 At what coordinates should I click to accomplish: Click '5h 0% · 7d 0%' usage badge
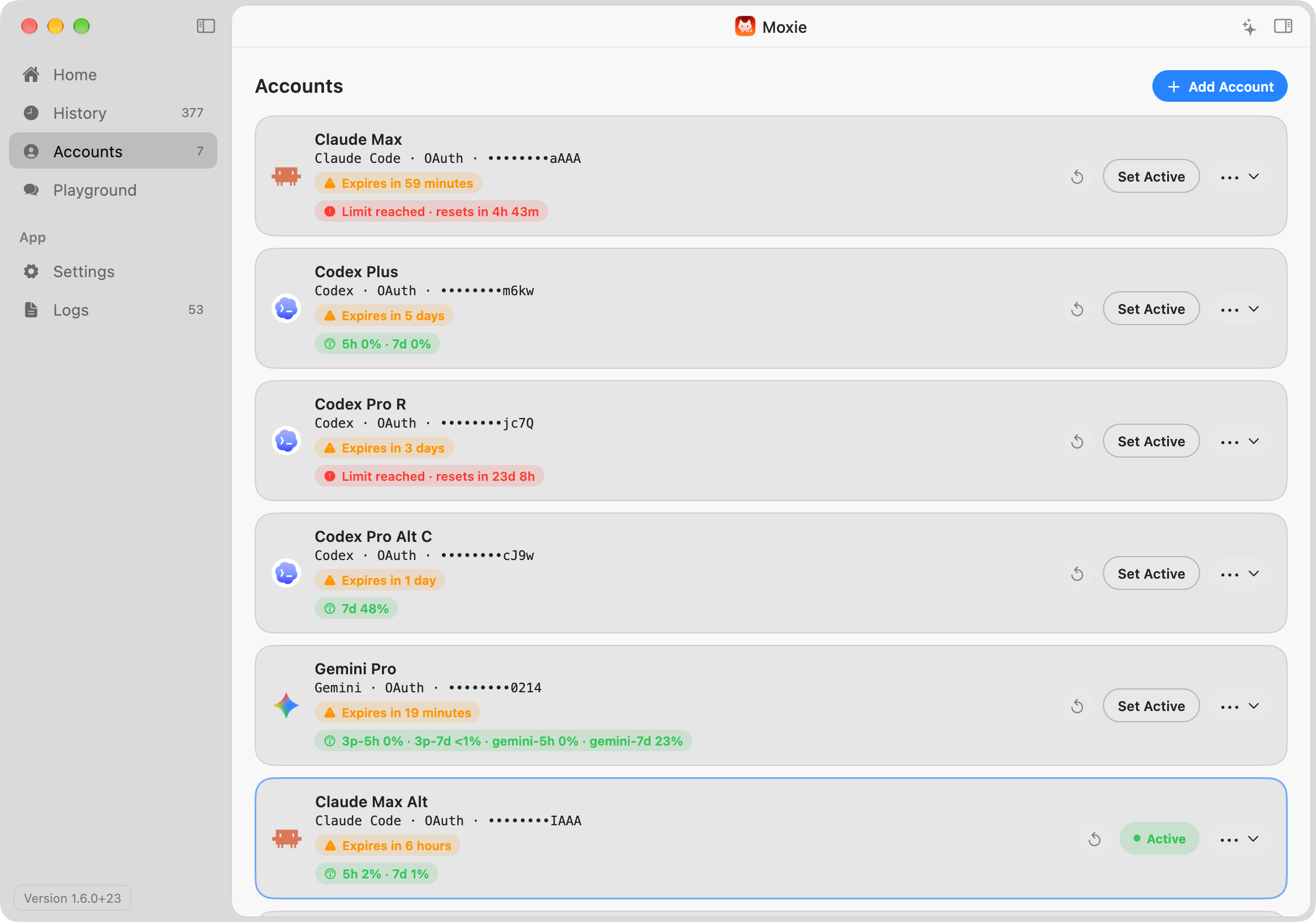[x=377, y=344]
